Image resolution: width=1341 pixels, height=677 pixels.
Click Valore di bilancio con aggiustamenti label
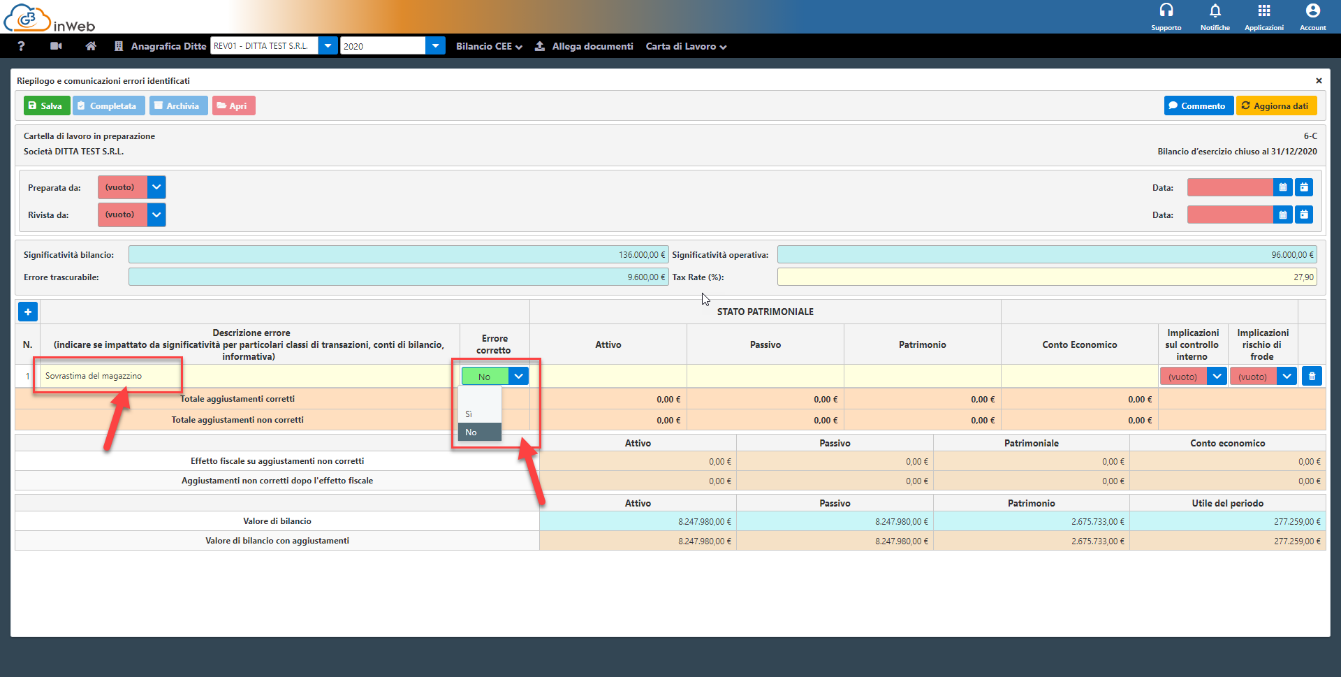pos(277,540)
